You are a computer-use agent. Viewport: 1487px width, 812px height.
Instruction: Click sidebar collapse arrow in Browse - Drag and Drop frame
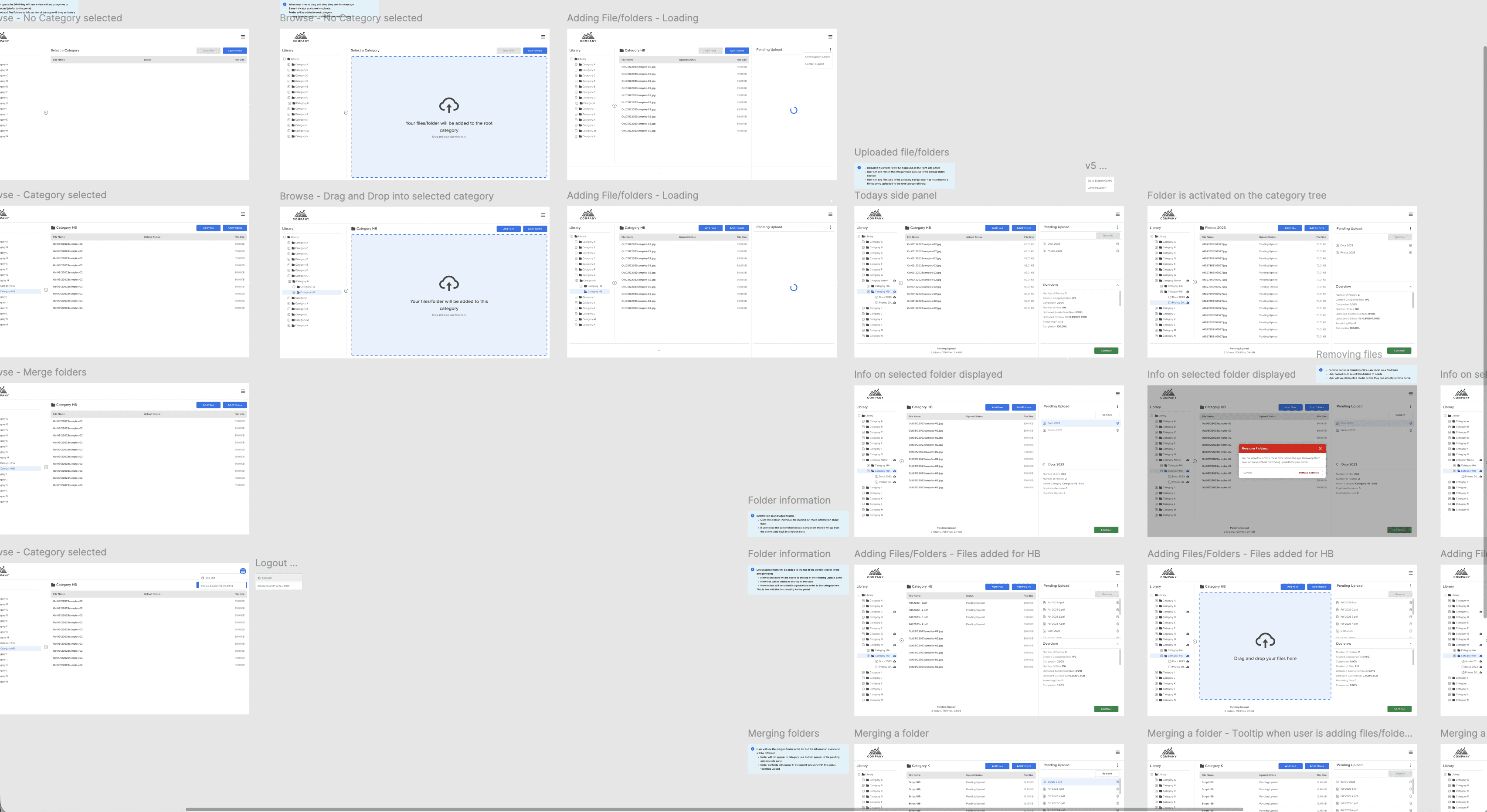point(346,291)
